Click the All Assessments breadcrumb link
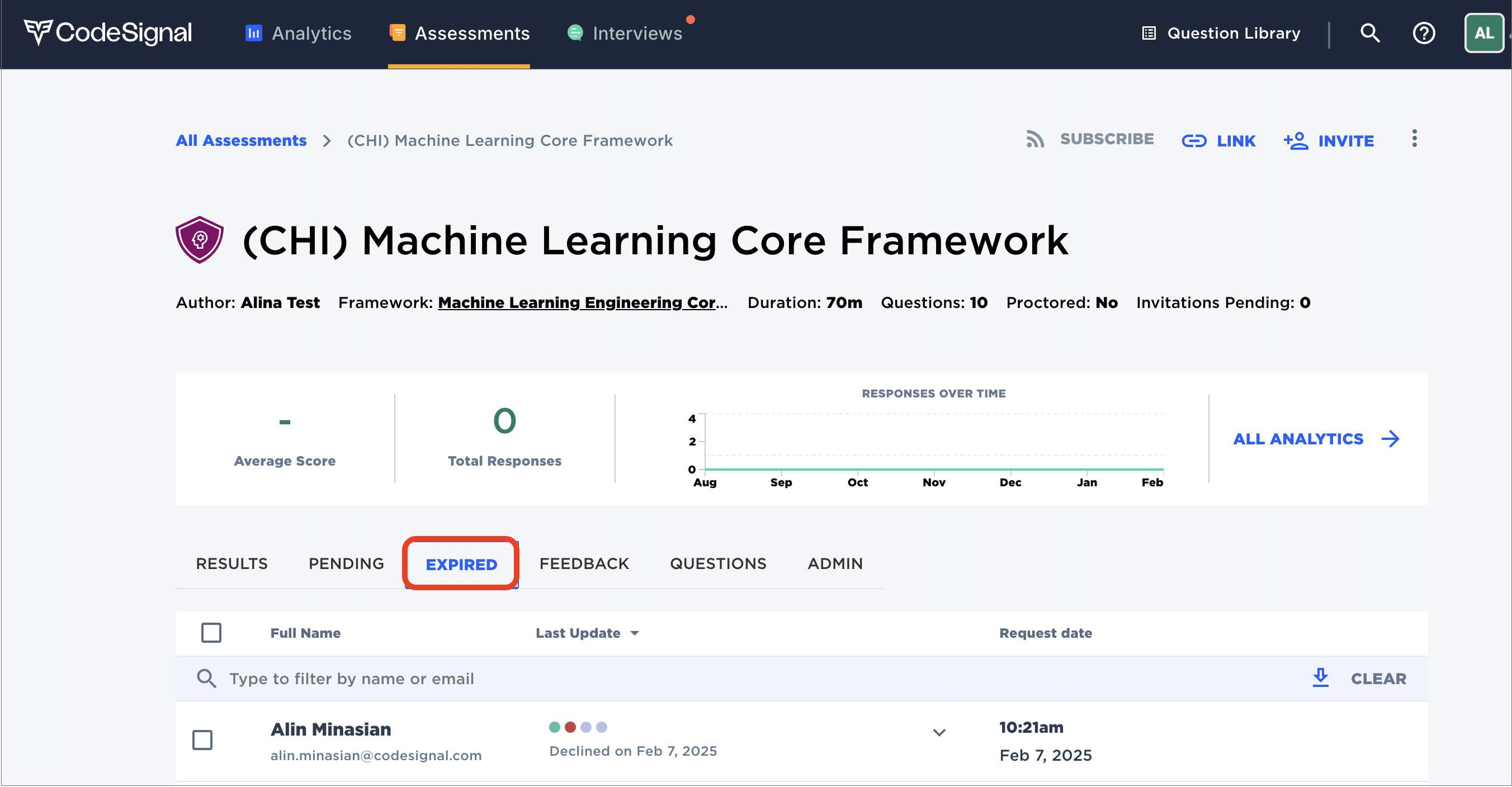The width and height of the screenshot is (1512, 787). pyautogui.click(x=241, y=141)
